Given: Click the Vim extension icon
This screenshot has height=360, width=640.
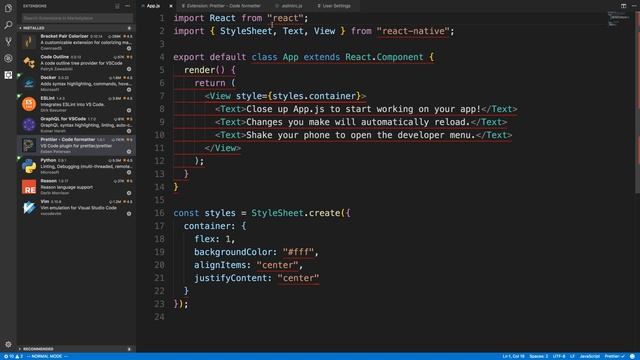Looking at the screenshot, I should click(29, 208).
